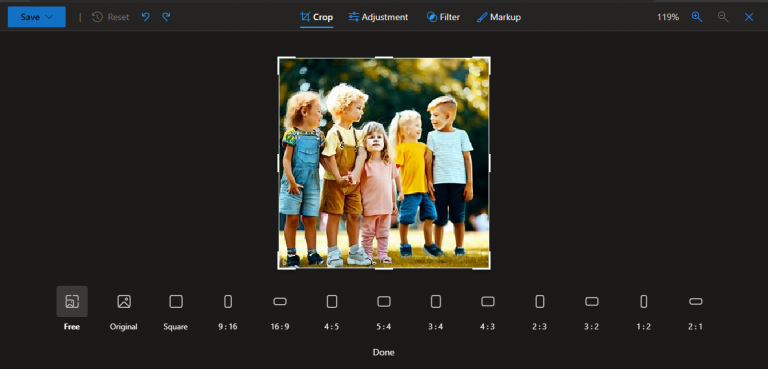Open the Filter tab
Screen dimensions: 768x369
[x=443, y=17]
